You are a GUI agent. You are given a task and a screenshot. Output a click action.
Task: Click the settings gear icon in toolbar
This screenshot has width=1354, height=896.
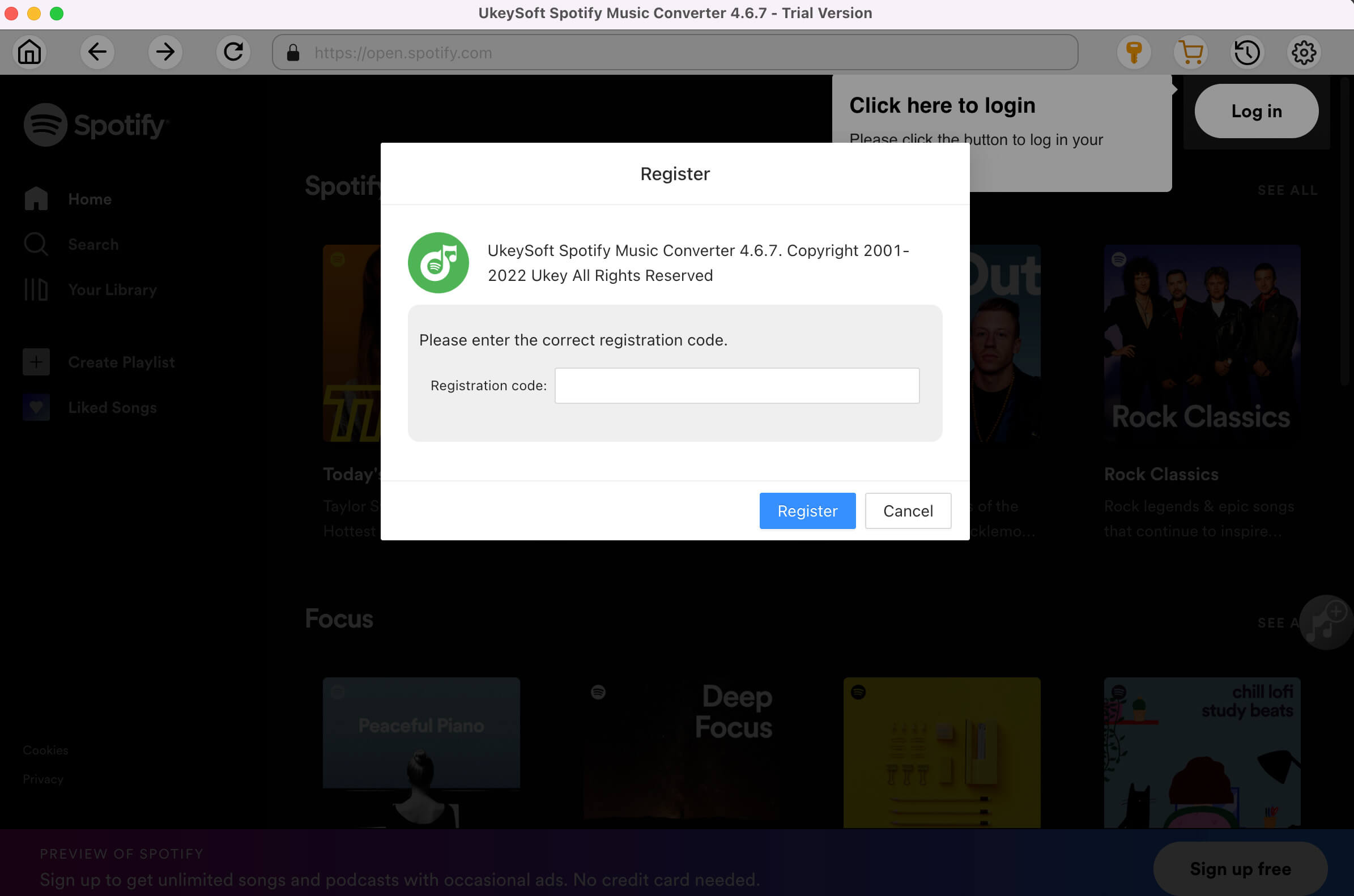(1303, 52)
